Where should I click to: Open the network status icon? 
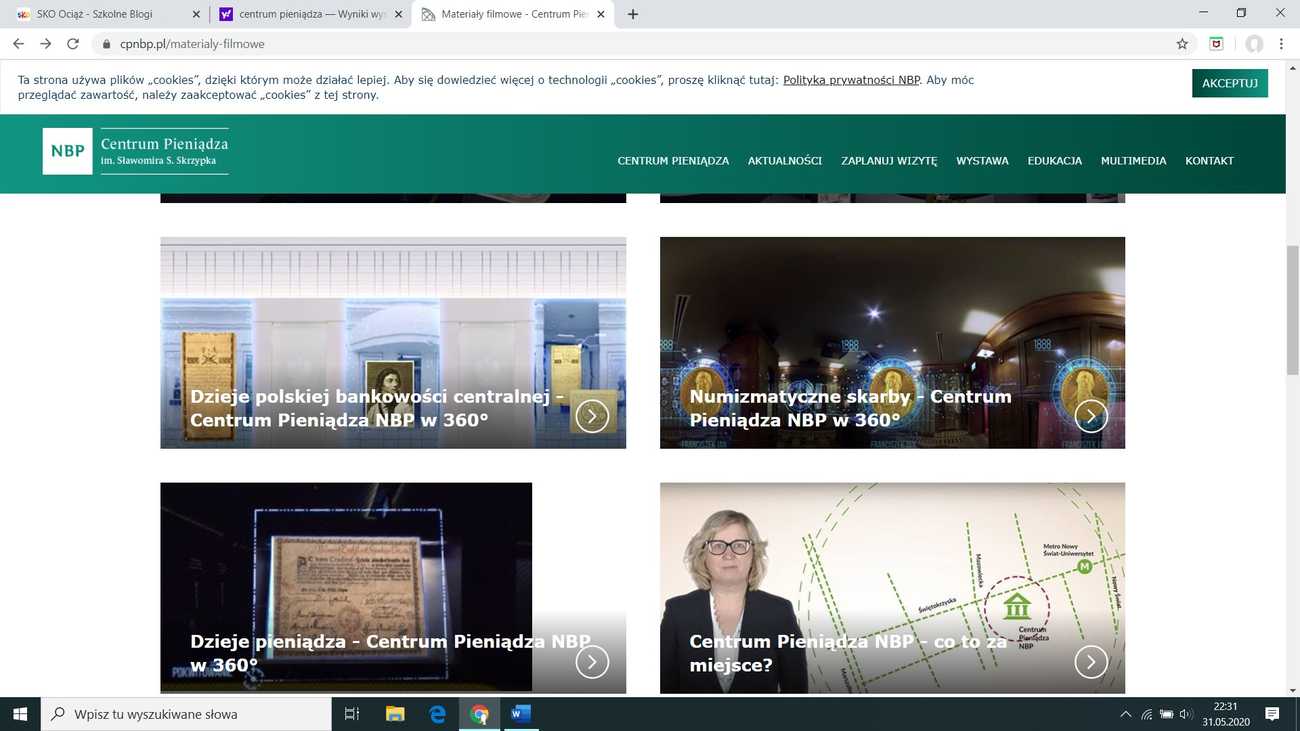1146,714
